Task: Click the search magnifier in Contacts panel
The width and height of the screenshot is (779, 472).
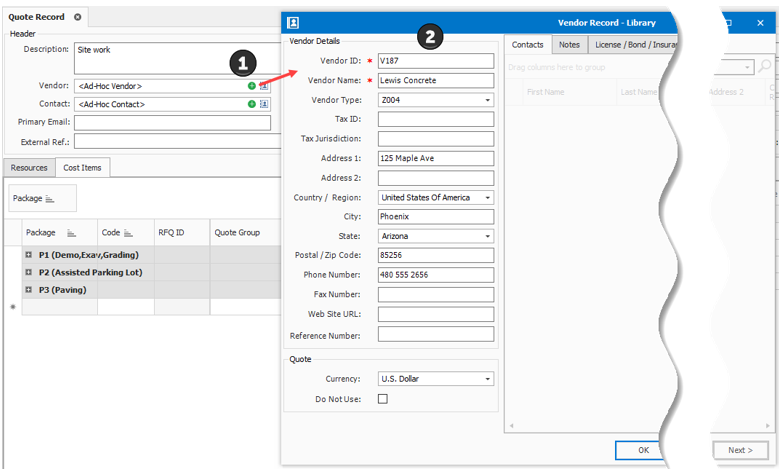Action: coord(765,67)
